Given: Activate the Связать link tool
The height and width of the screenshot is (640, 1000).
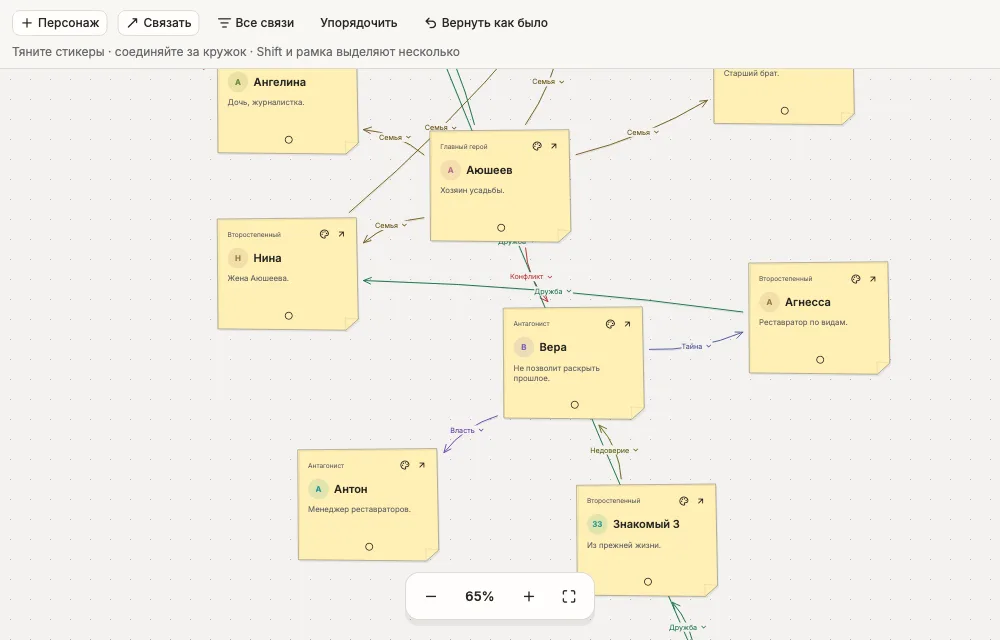Looking at the screenshot, I should 159,23.
